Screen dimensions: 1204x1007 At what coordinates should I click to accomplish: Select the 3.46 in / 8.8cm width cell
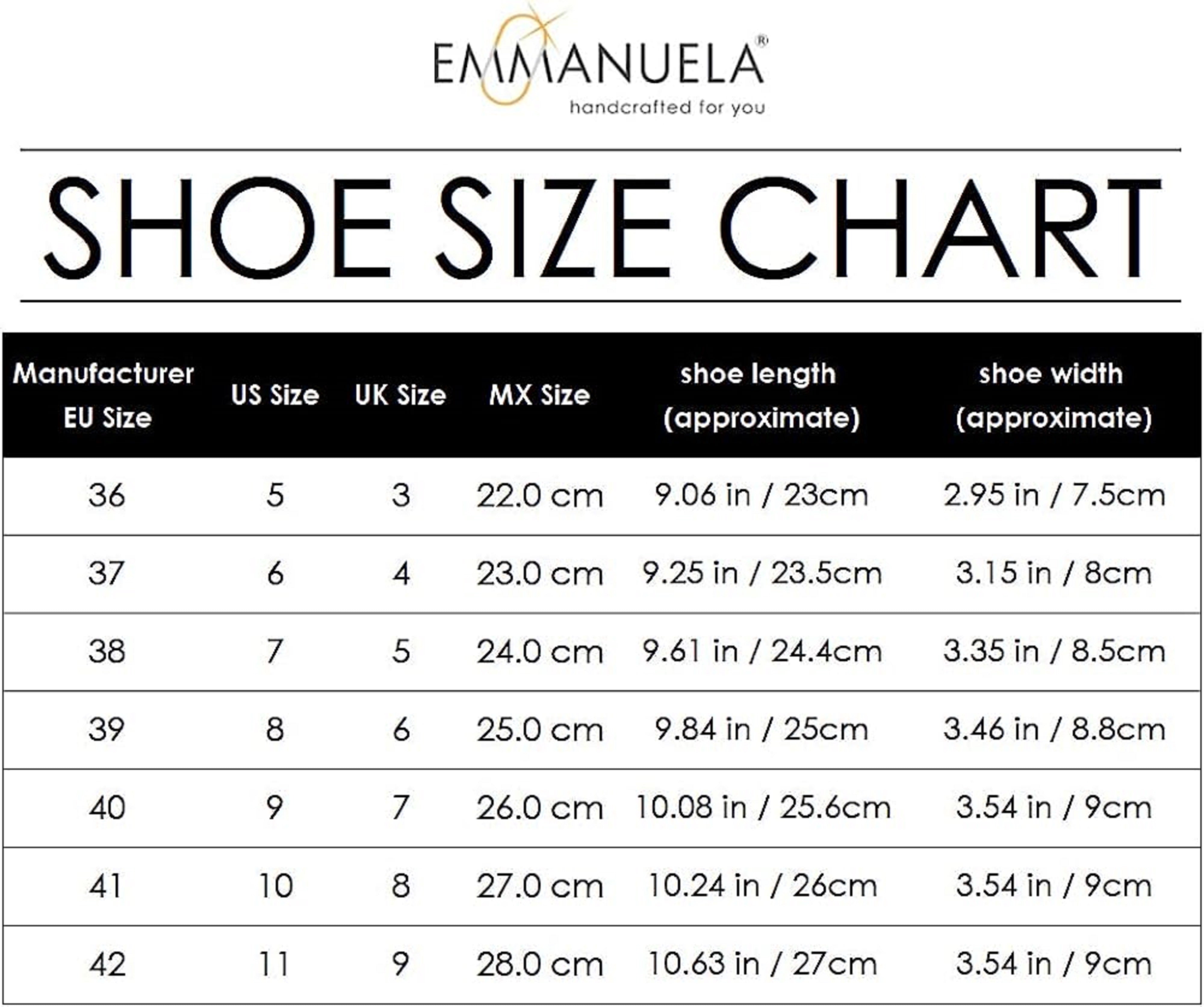pos(1054,730)
